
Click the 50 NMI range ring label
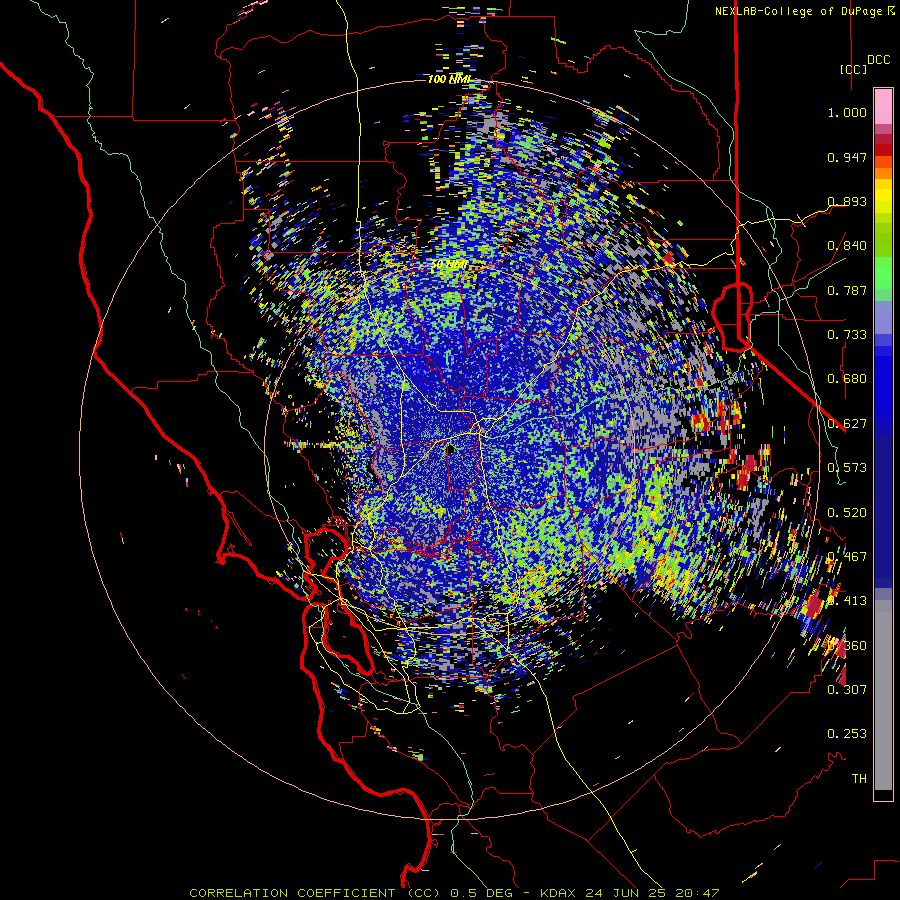click(449, 265)
